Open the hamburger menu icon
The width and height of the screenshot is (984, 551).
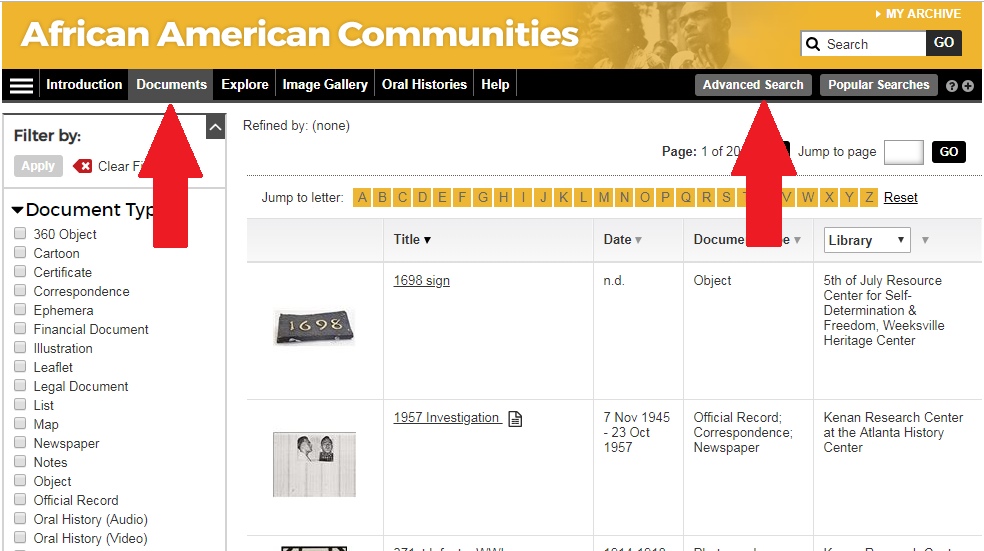[21, 85]
